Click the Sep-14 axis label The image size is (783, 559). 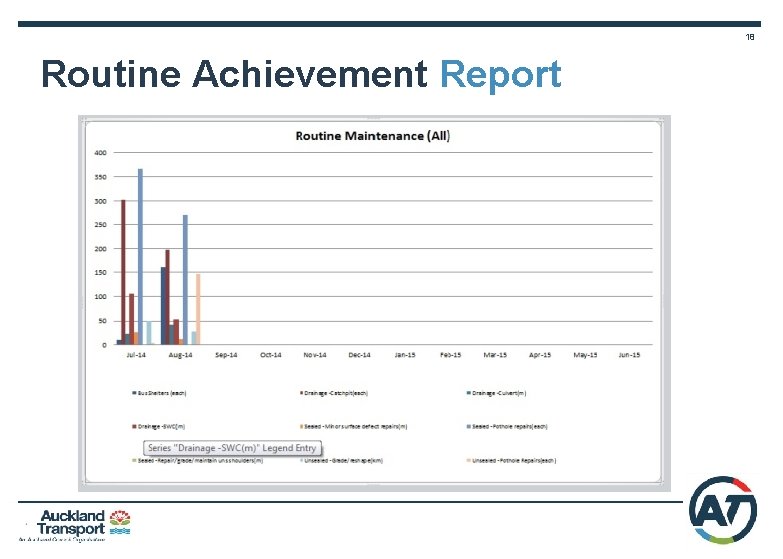tap(226, 355)
